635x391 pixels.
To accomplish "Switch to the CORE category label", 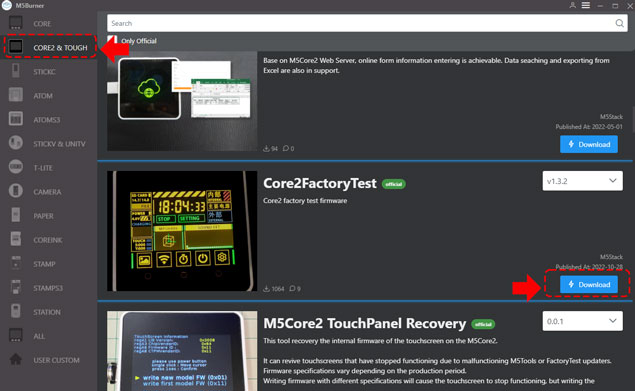I will tap(42, 24).
